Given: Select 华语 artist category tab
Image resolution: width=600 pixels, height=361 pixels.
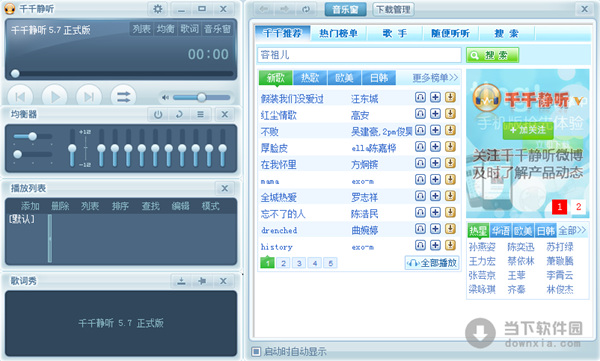Looking at the screenshot, I should tap(501, 231).
